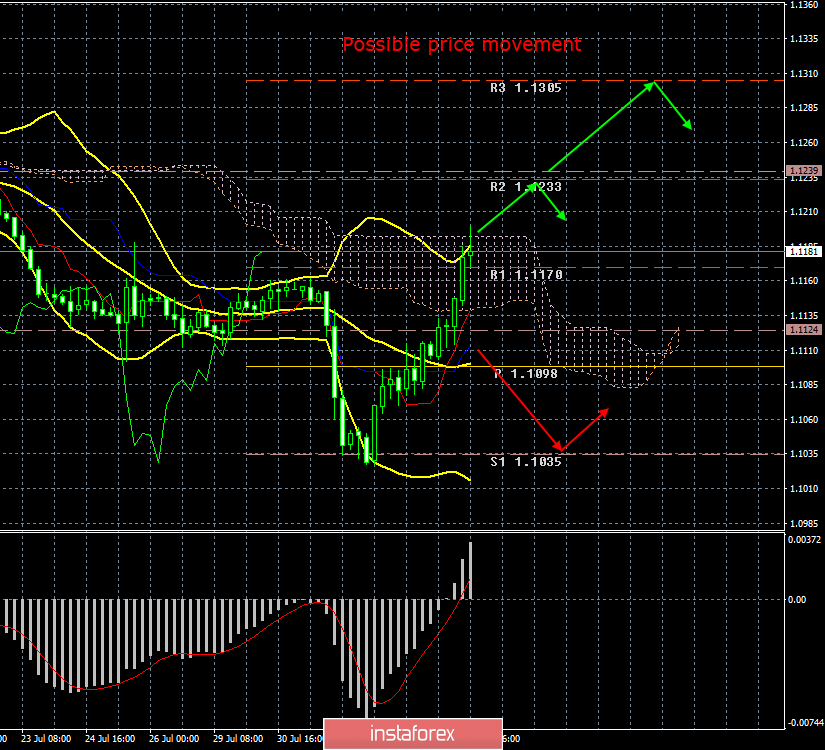Click the 'Possible price movement' title text
Image resolution: width=825 pixels, height=750 pixels.
pyautogui.click(x=461, y=45)
